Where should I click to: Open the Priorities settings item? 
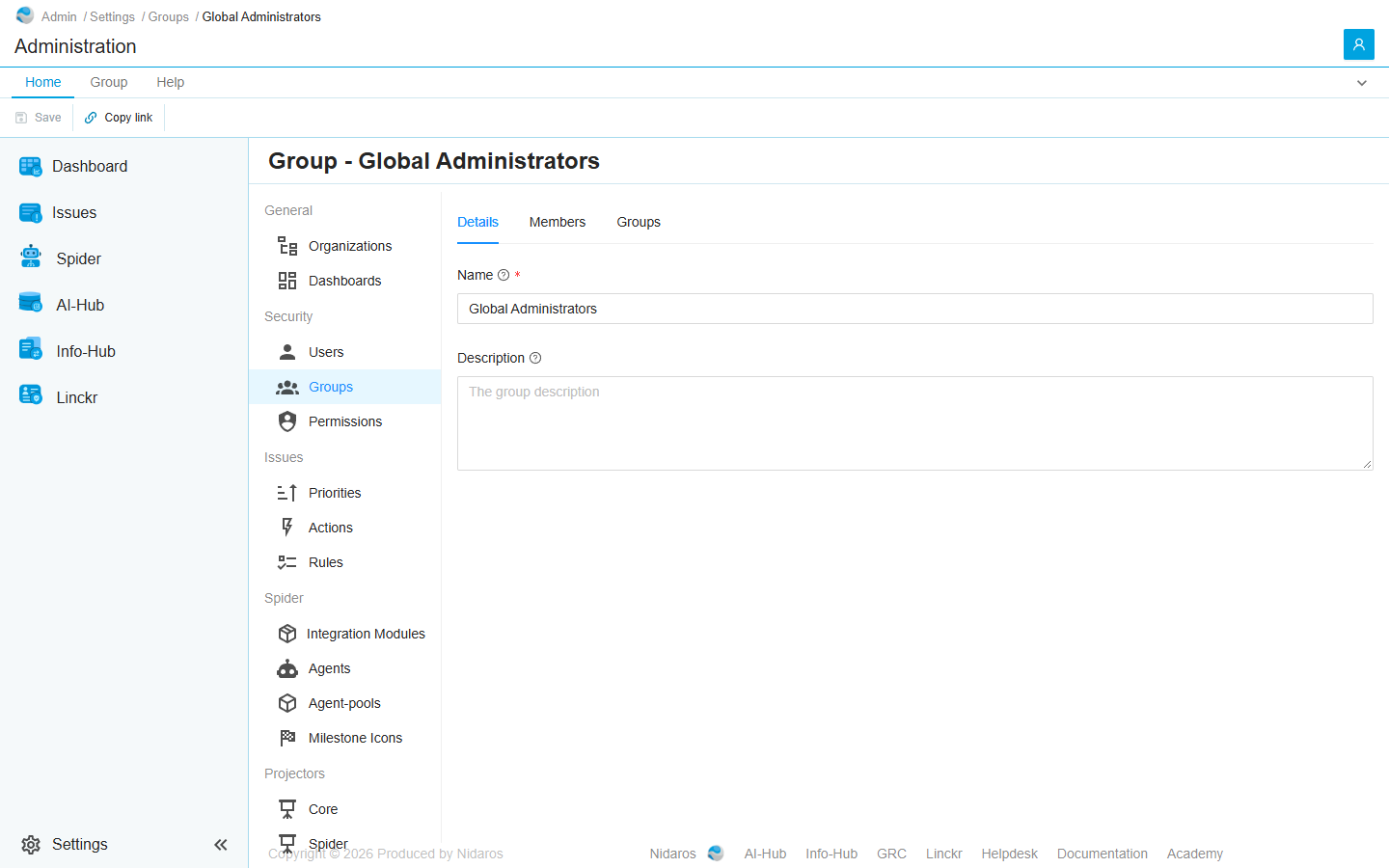345,493
